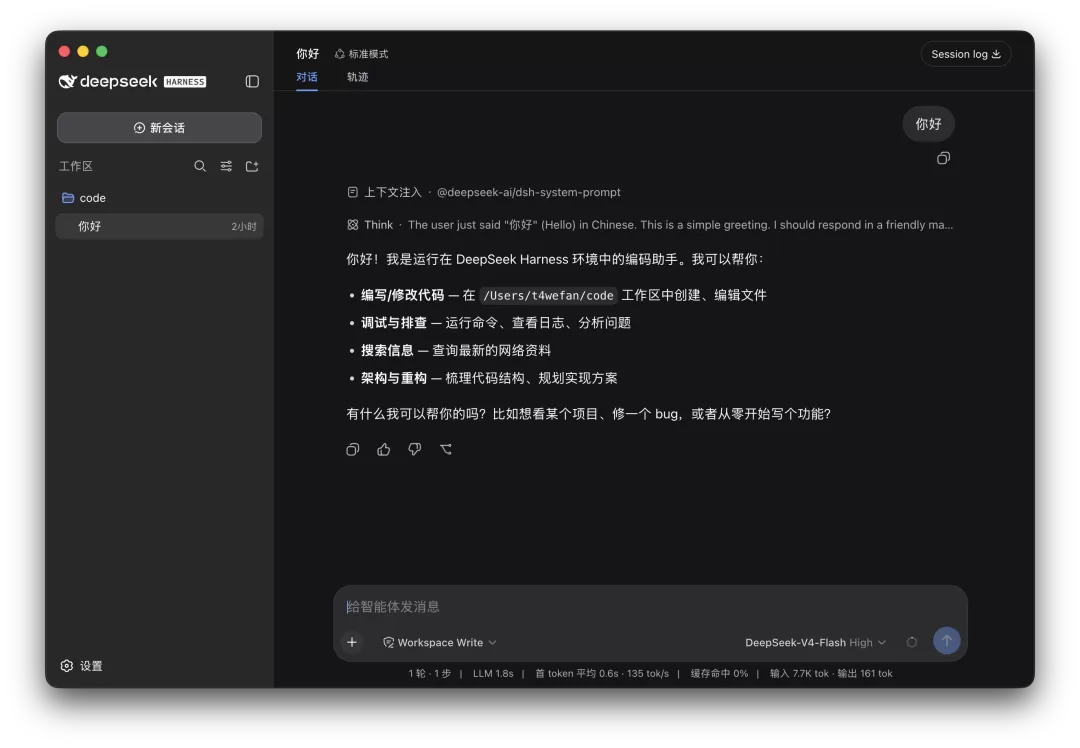This screenshot has width=1080, height=748.
Task: Switch to the 轨迹 tab
Action: (x=357, y=77)
